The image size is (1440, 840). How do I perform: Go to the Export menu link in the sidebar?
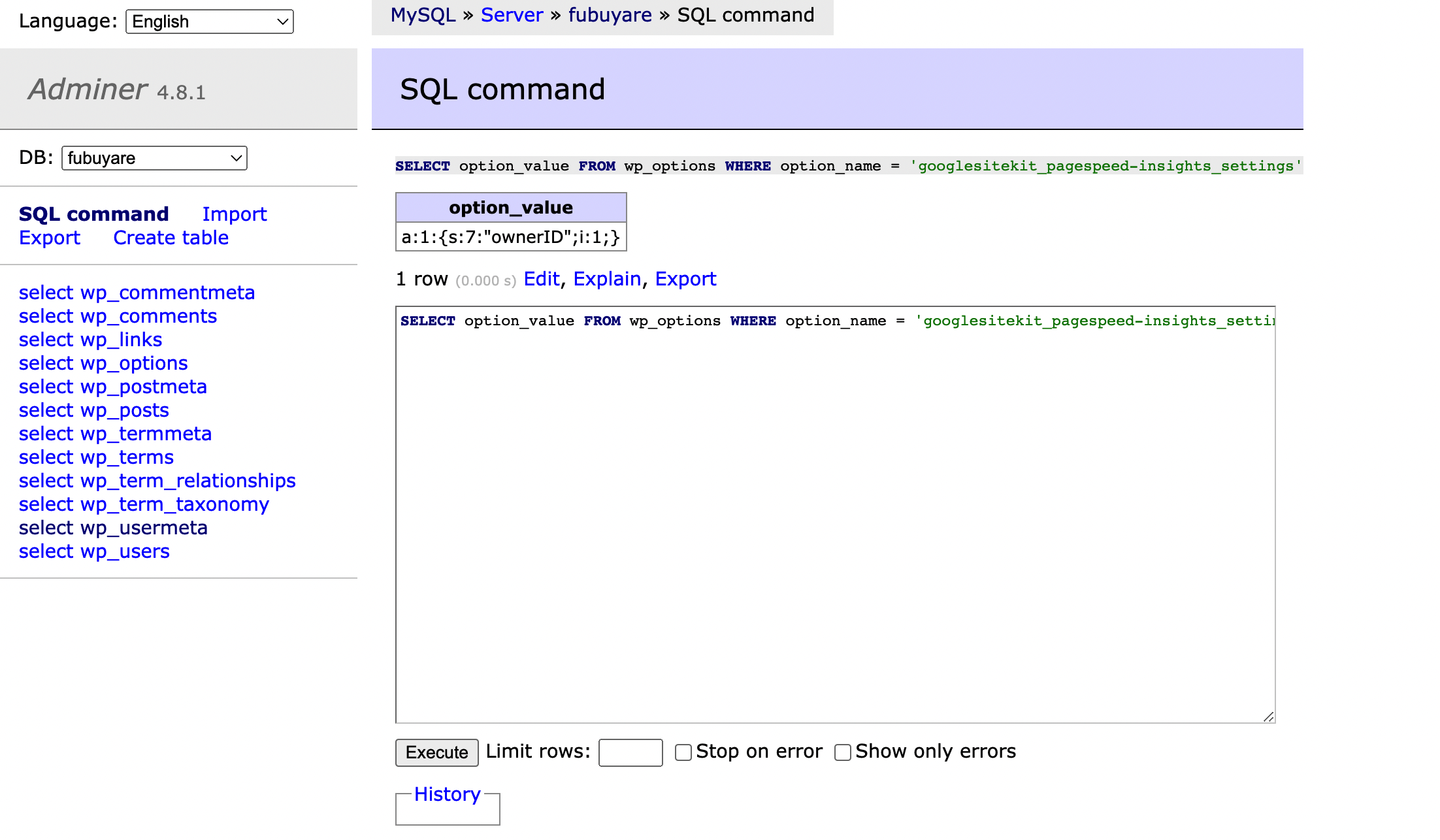pyautogui.click(x=50, y=238)
